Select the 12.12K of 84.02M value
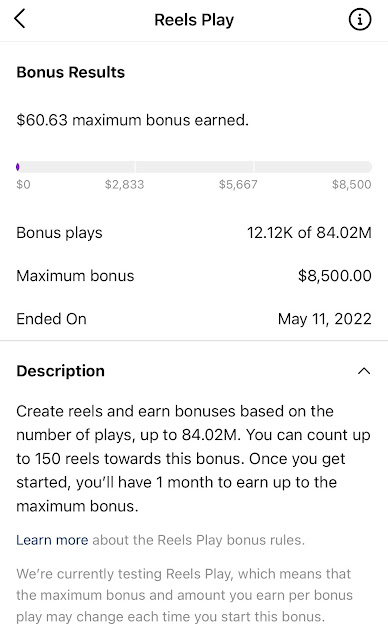The image size is (388, 640). point(309,233)
